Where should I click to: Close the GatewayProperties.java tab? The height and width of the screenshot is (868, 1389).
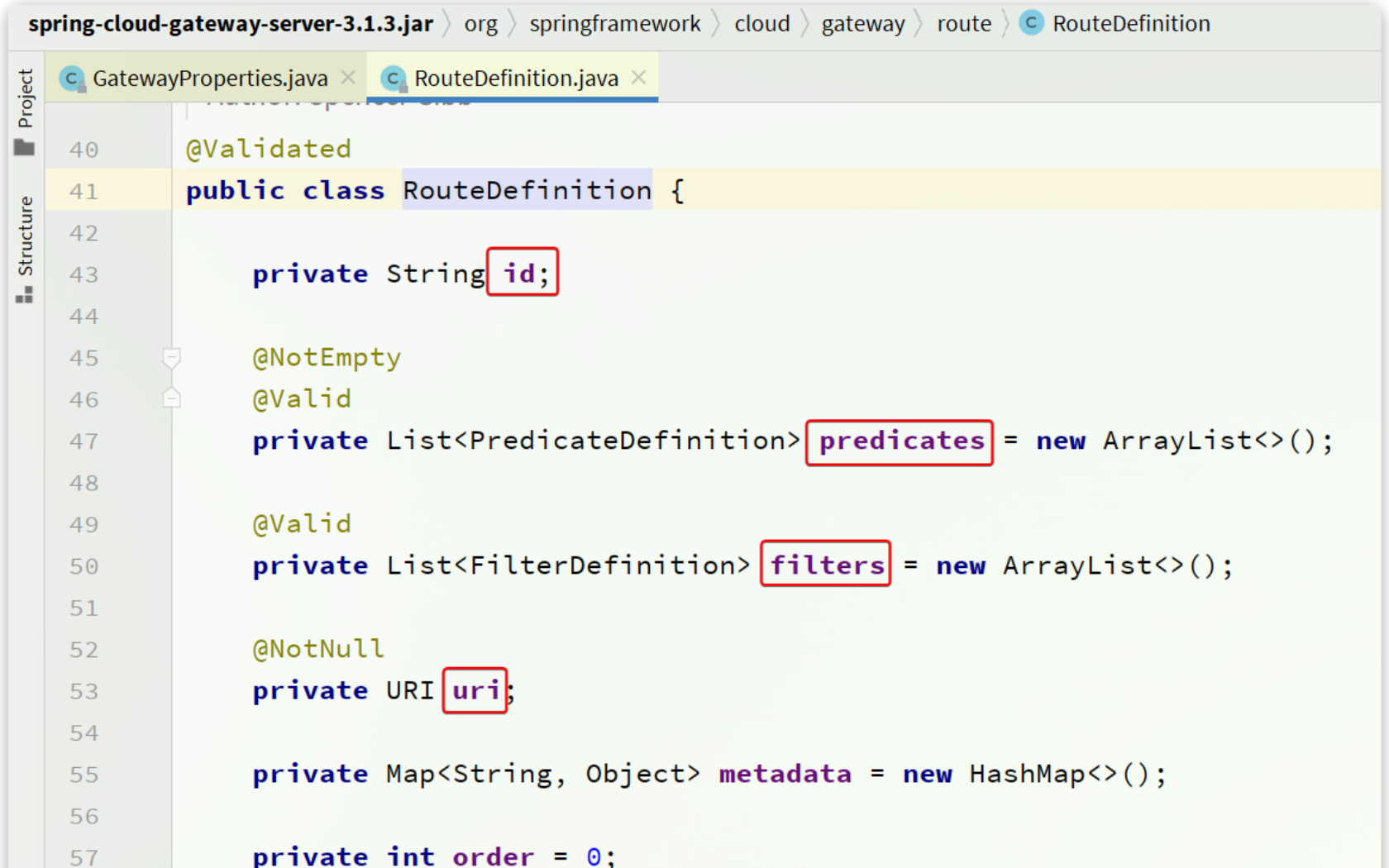coord(348,78)
